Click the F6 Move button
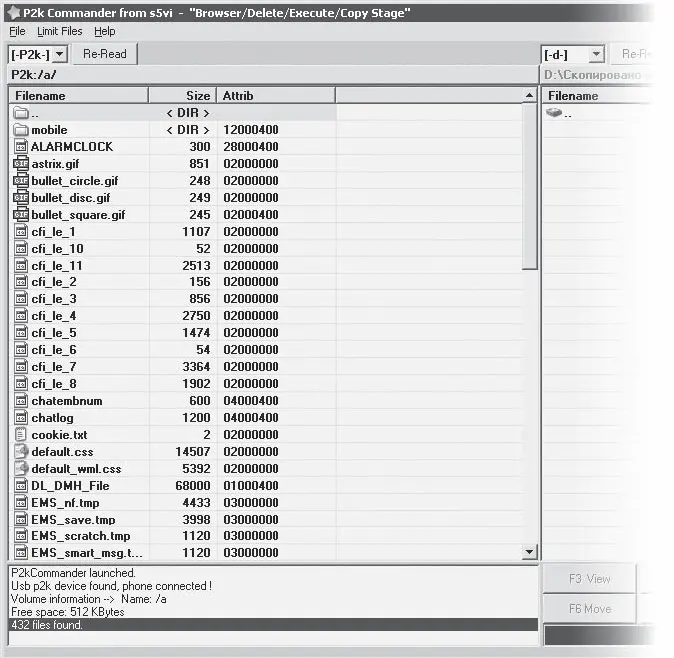 pyautogui.click(x=589, y=609)
